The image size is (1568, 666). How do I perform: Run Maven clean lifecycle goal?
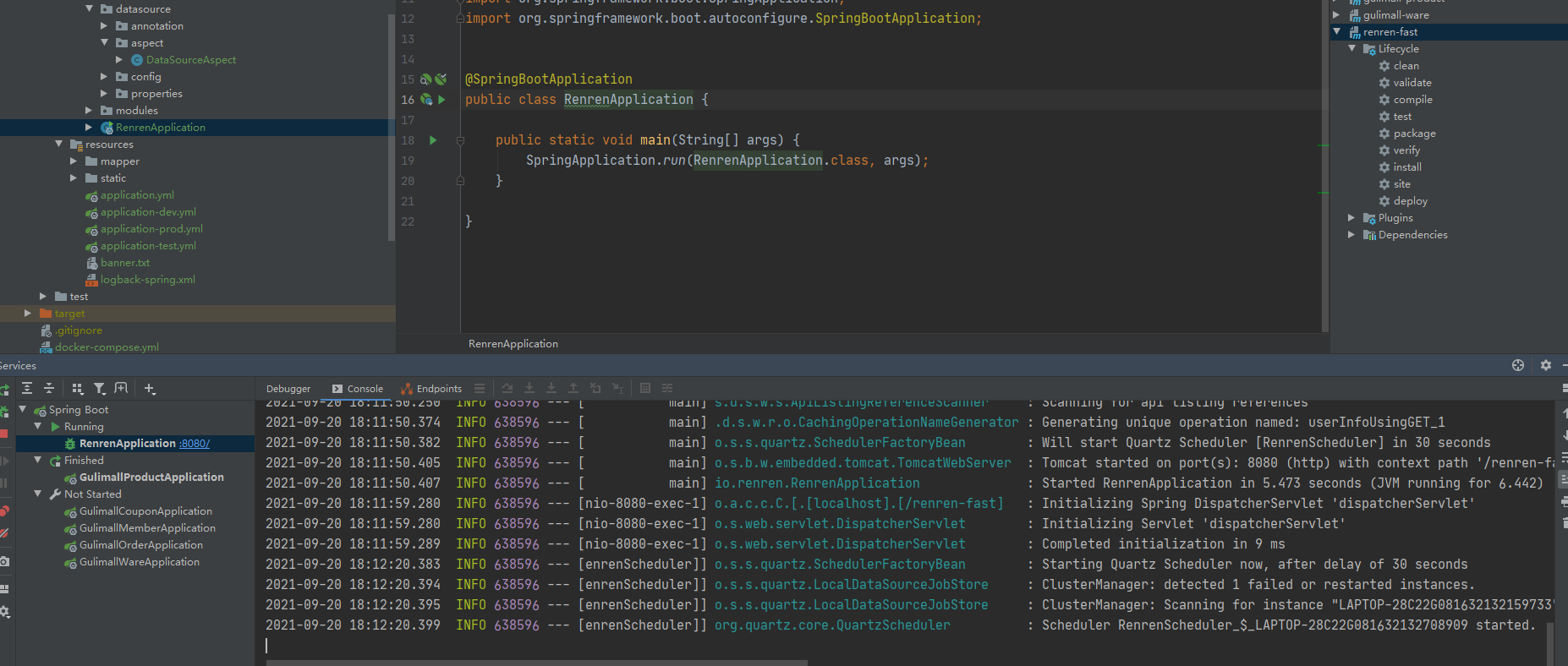pyautogui.click(x=1406, y=66)
